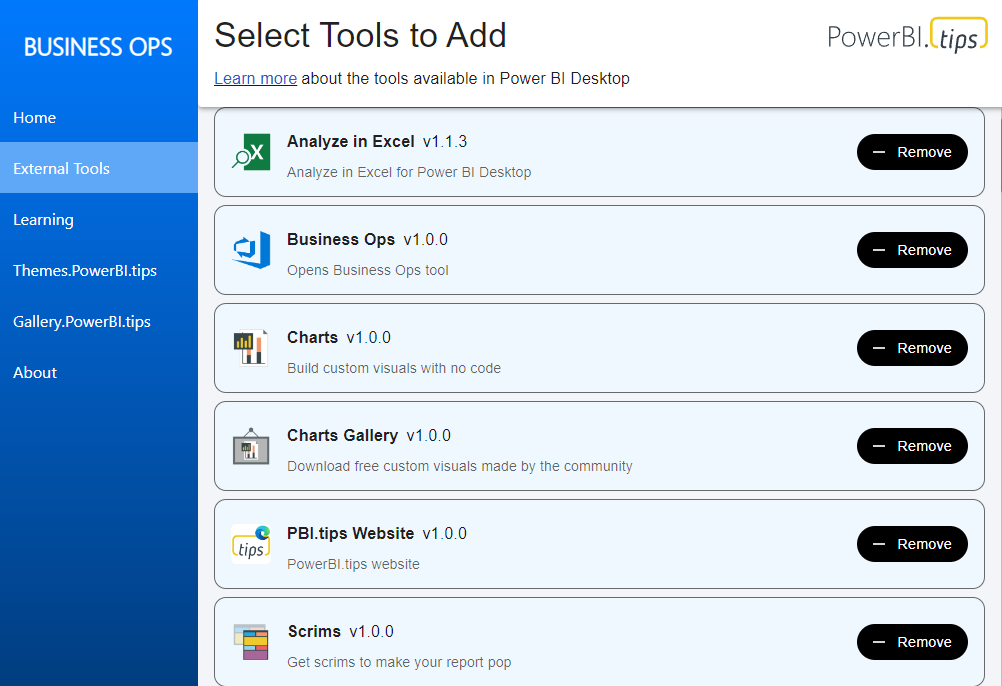Open the About page

[35, 373]
